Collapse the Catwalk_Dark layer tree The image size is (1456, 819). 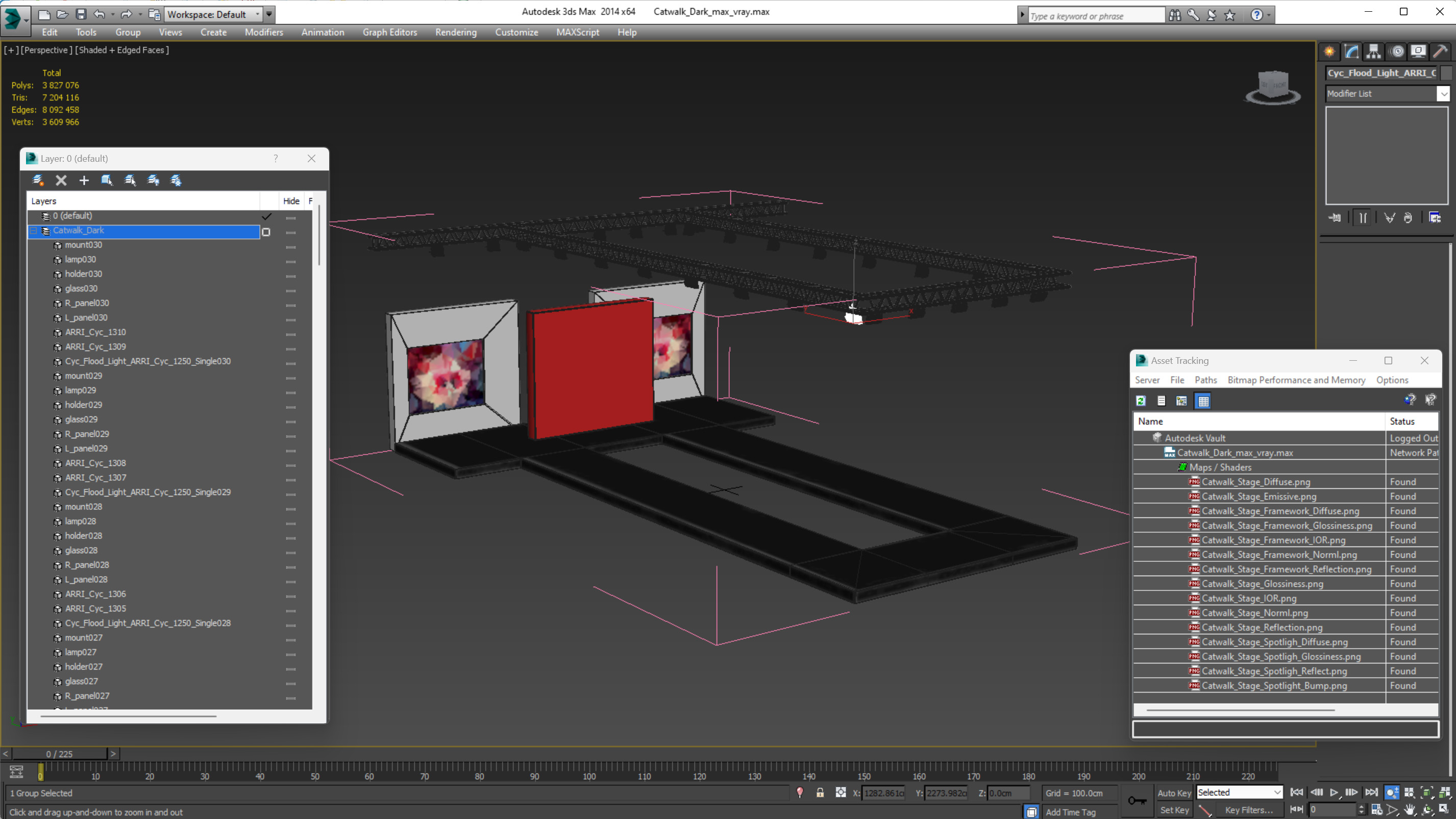[33, 231]
